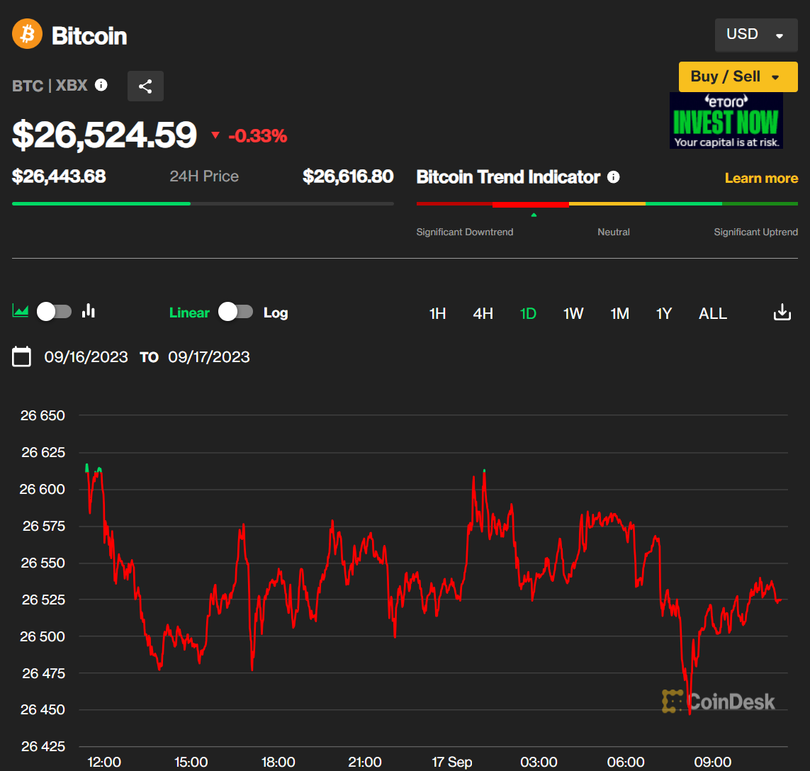
Task: Click the share icon button
Action: click(145, 86)
